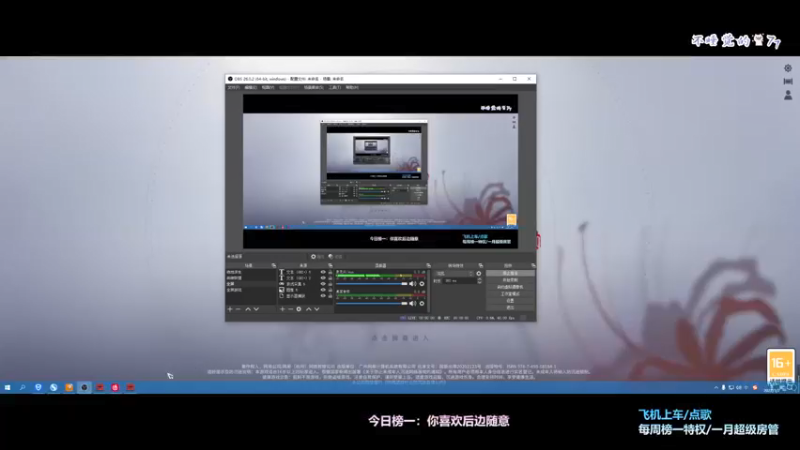Open the 场景集合(S) menu in OBS
This screenshot has height=450, width=800.
pos(314,88)
